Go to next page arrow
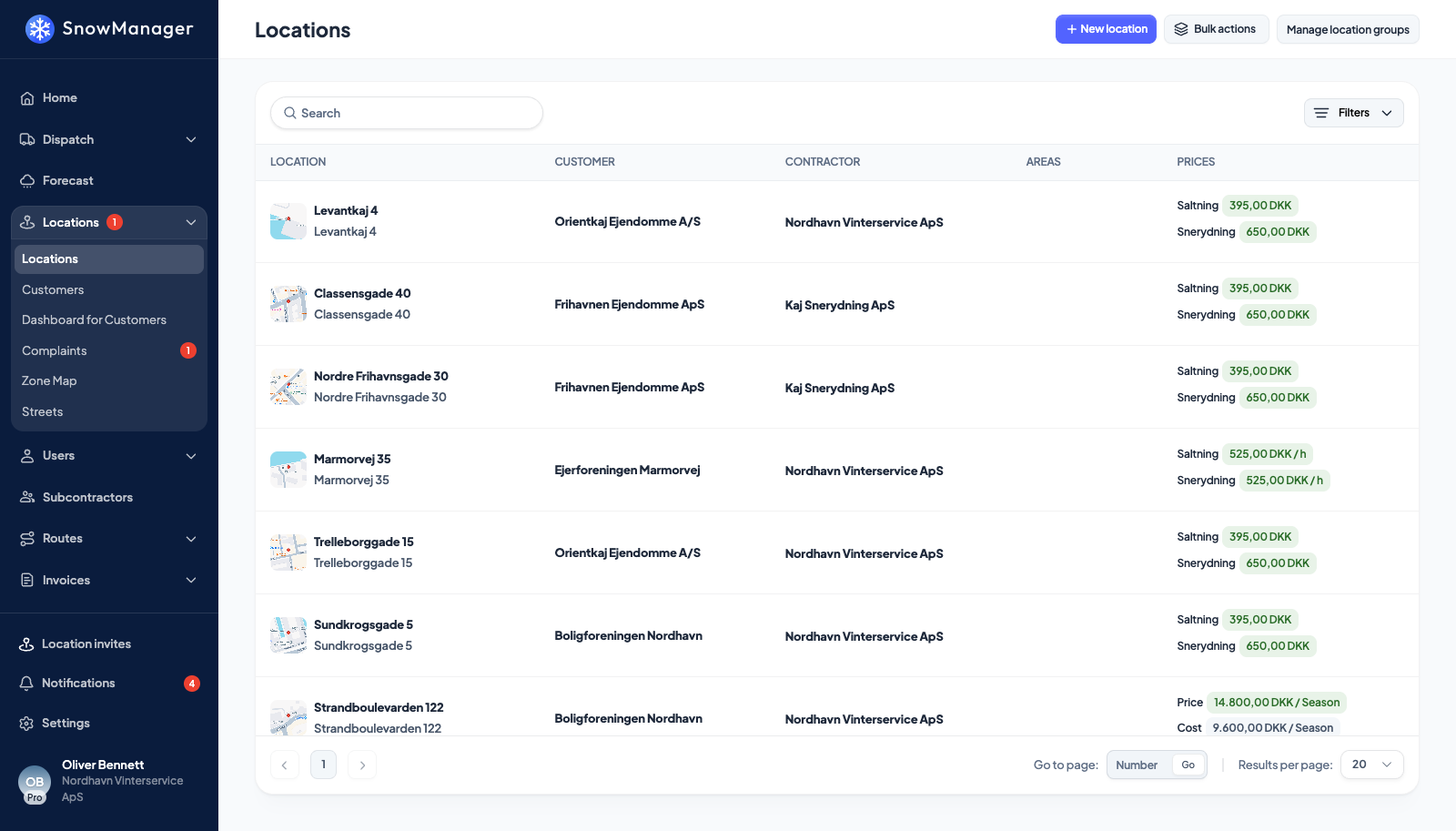Image resolution: width=1456 pixels, height=831 pixels. point(362,765)
